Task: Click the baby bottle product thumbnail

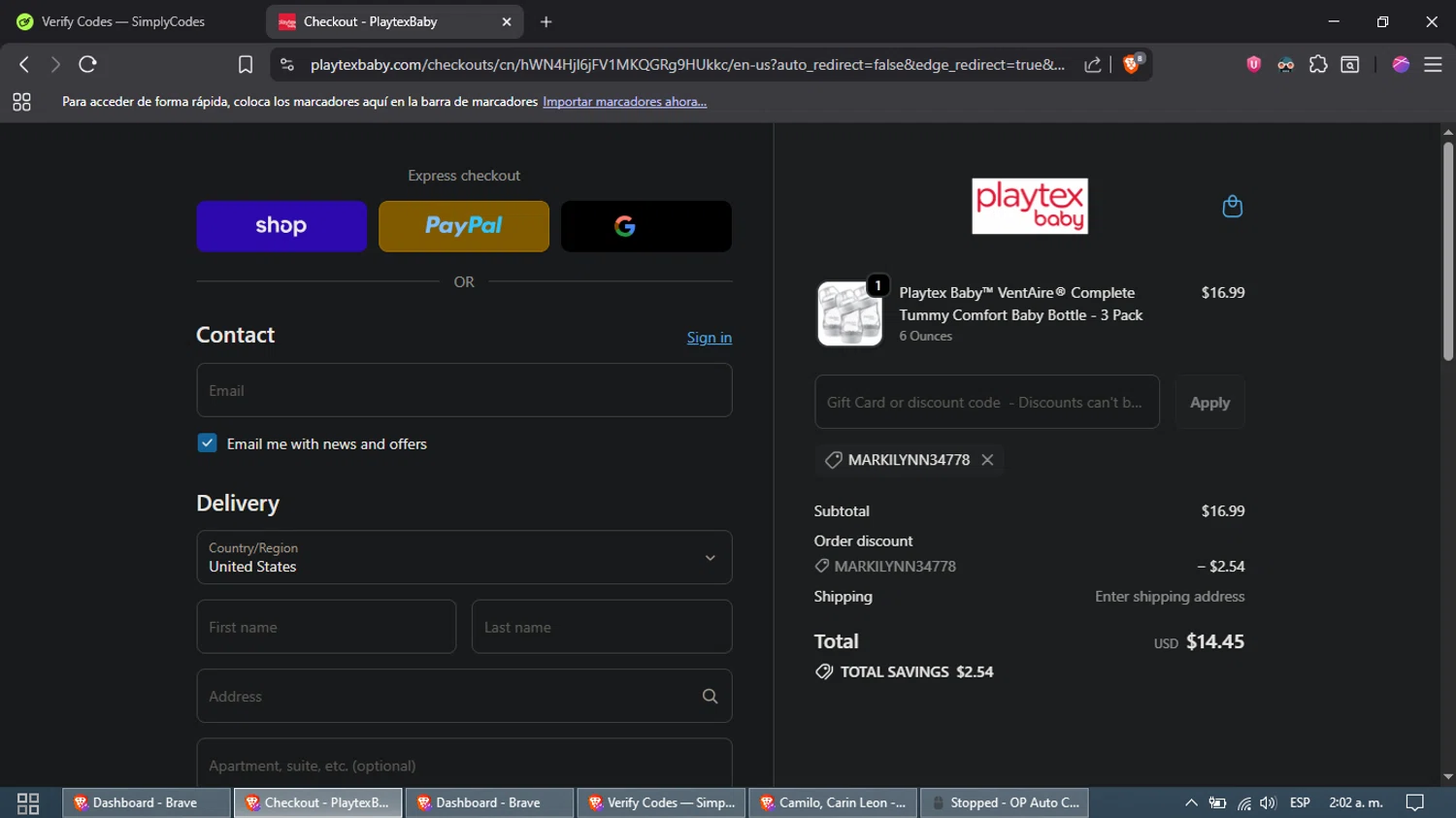Action: coord(849,313)
